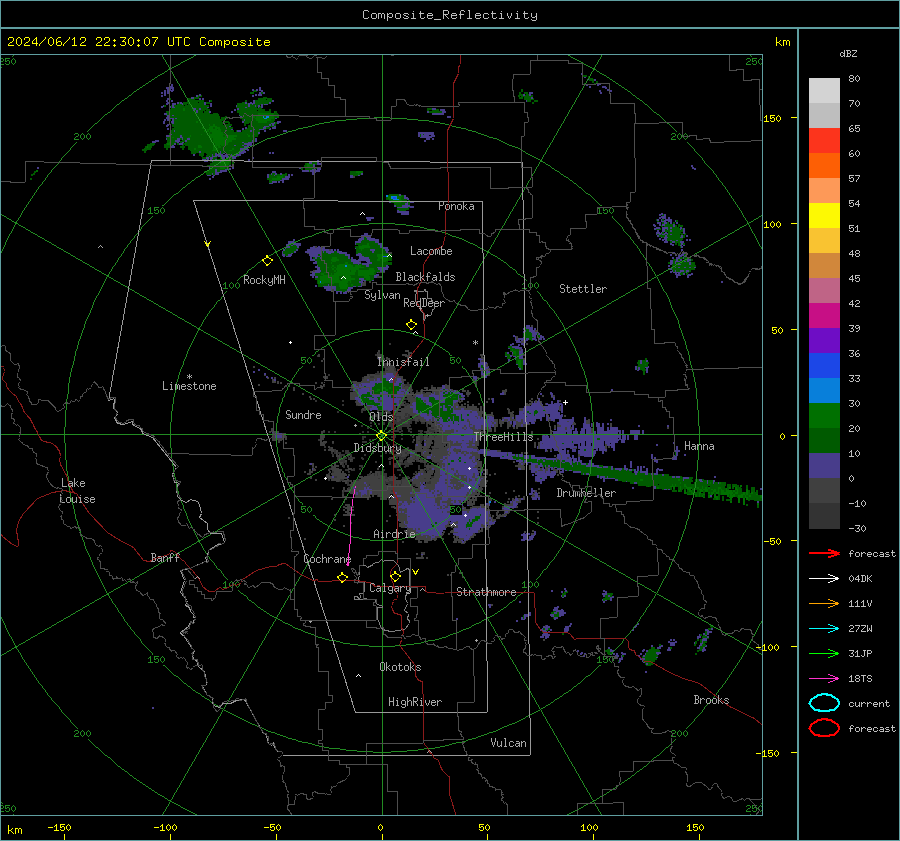
Task: Click the yellow radar marker at Didsbury
Action: click(x=381, y=436)
